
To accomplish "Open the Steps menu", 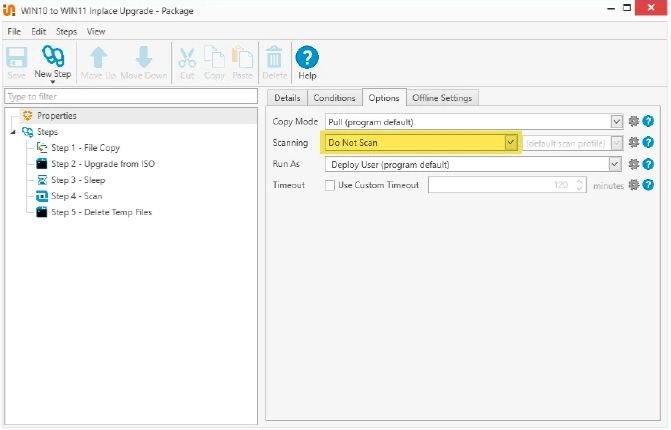I will pyautogui.click(x=66, y=32).
